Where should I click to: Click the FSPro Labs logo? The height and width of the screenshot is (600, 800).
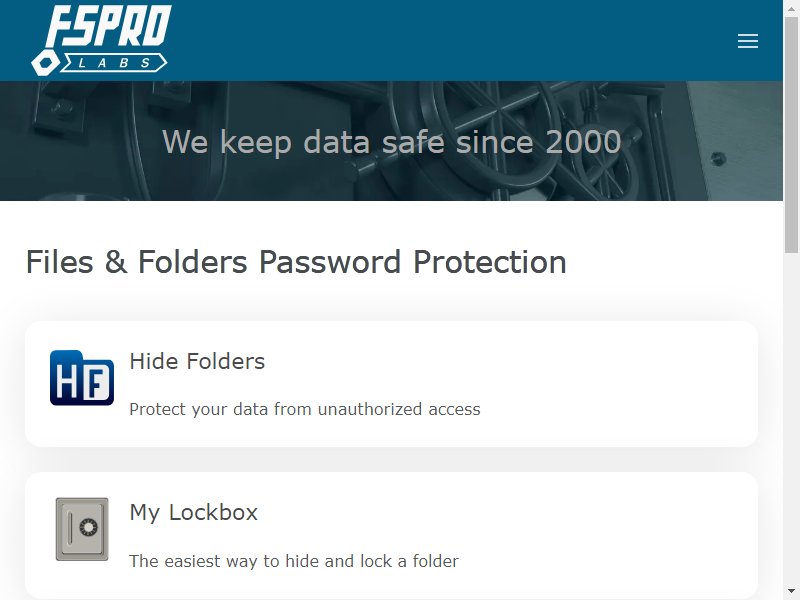pyautogui.click(x=101, y=40)
